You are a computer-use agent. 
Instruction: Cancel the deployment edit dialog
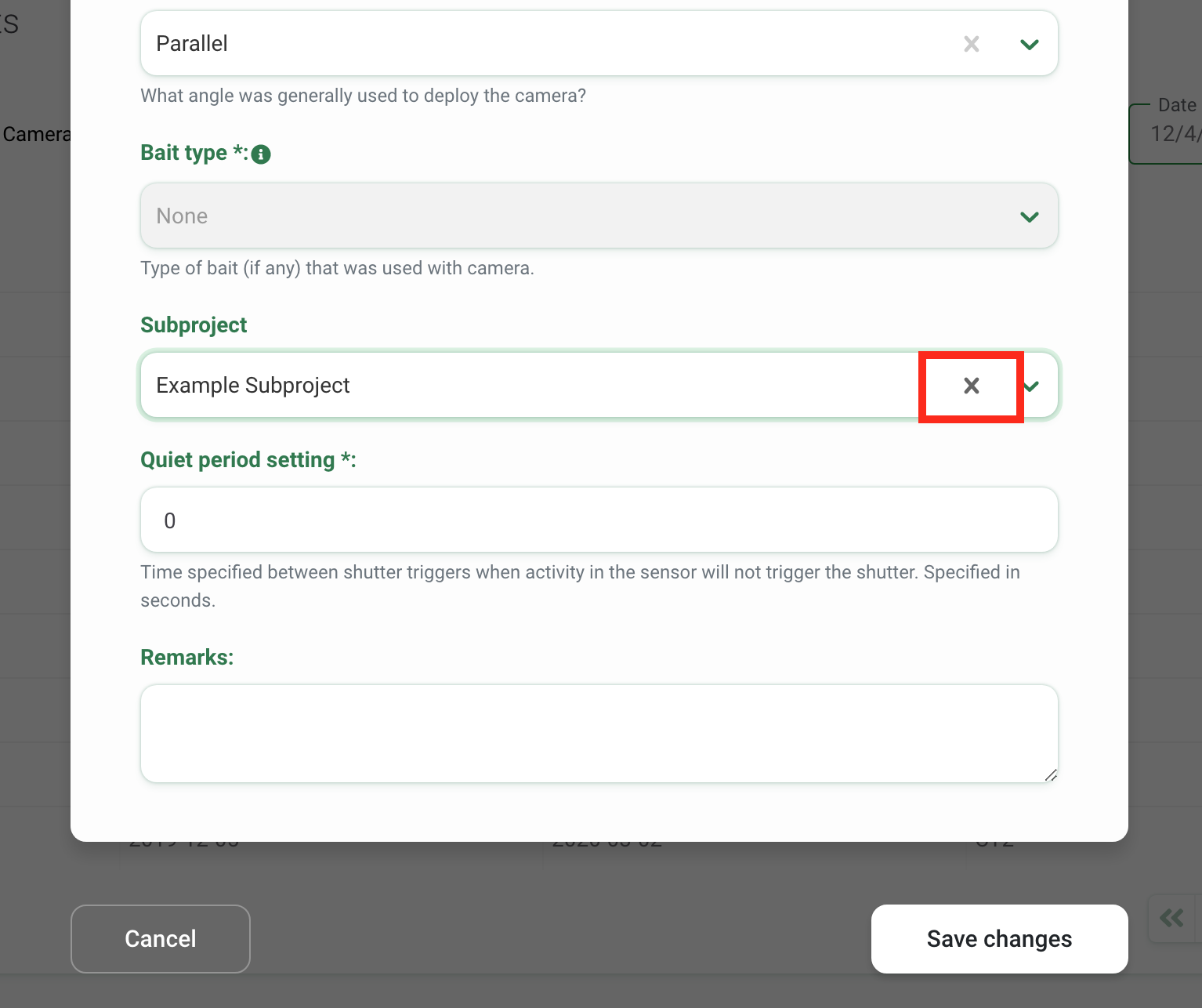pyautogui.click(x=161, y=939)
